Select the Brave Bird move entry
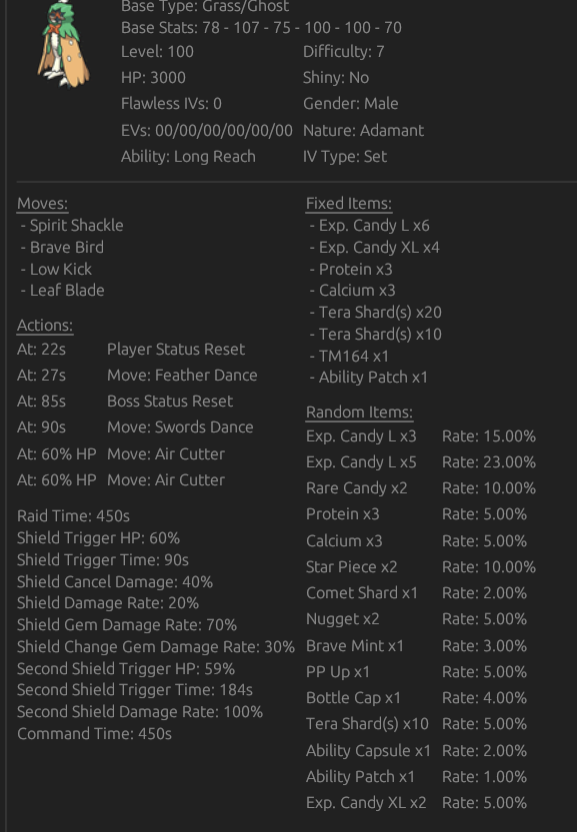 point(62,247)
